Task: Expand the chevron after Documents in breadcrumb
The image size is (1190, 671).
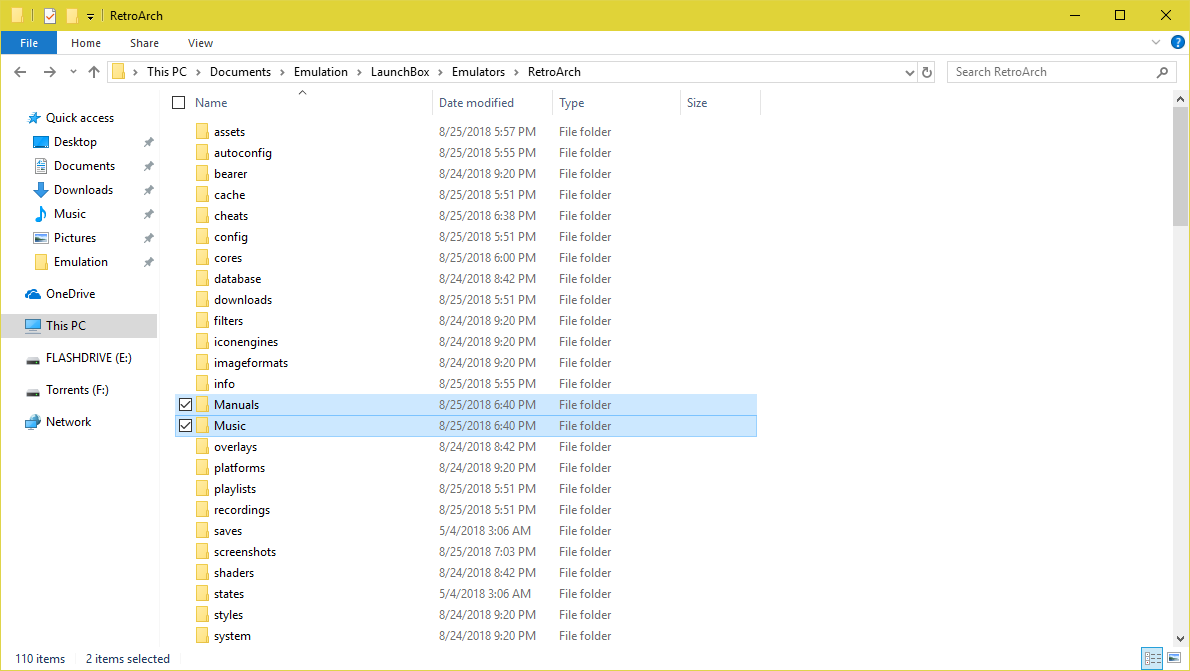Action: point(282,72)
